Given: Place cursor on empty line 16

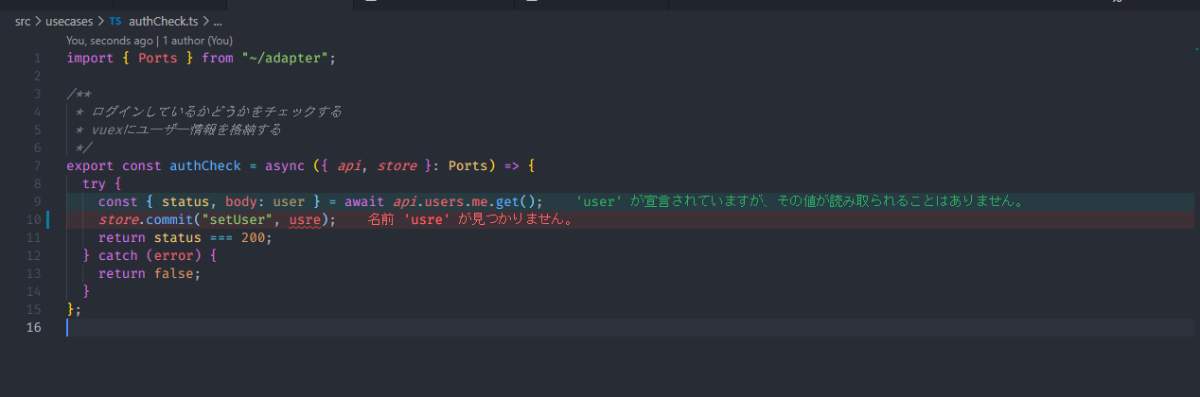Looking at the screenshot, I should (x=630, y=328).
